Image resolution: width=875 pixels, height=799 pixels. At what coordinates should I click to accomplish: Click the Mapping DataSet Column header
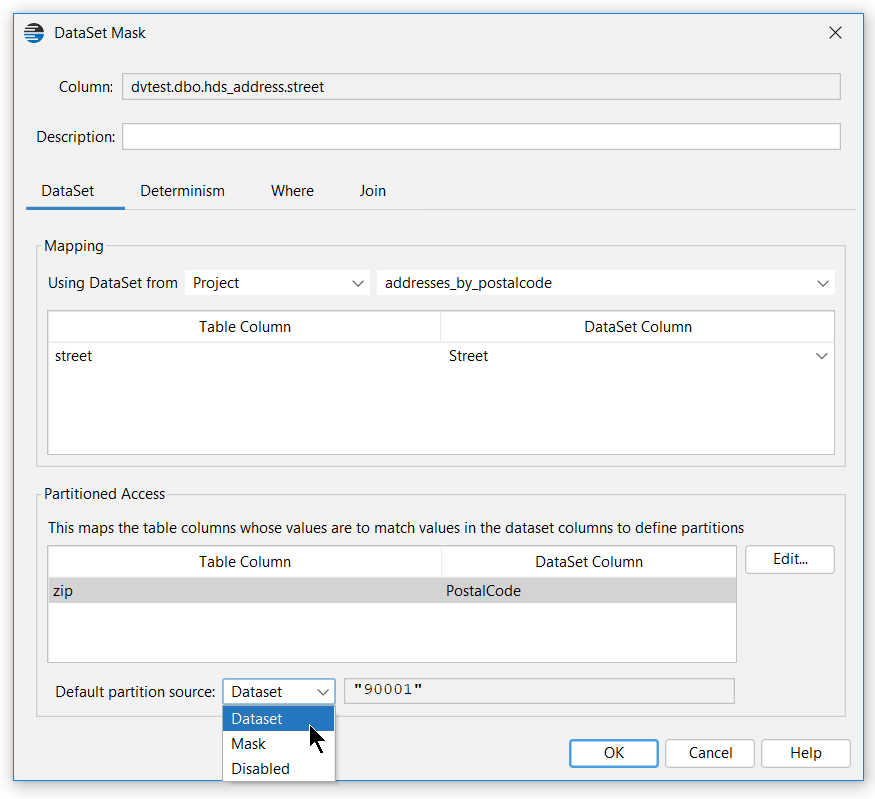coord(638,327)
